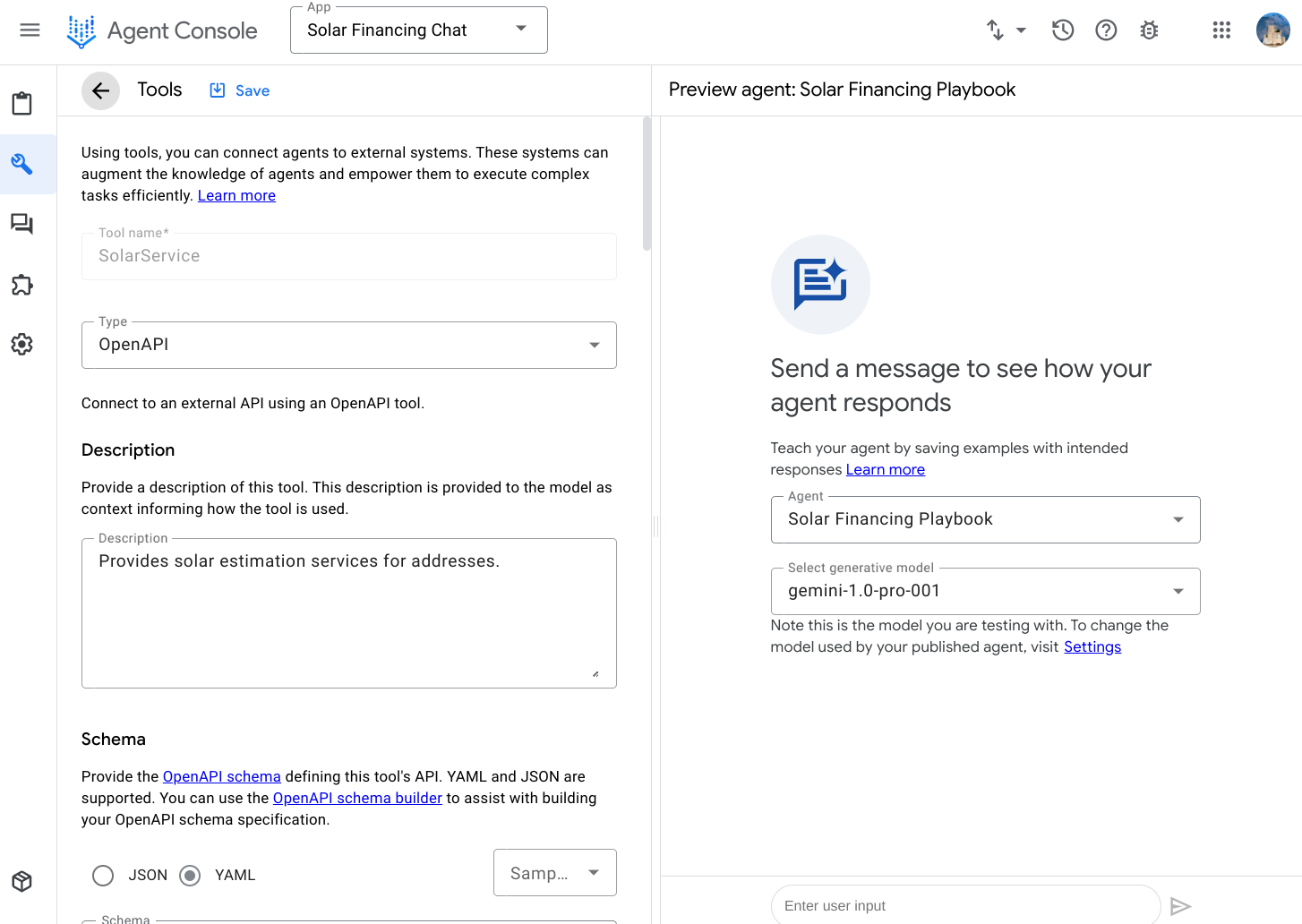
Task: Open the OpenAPI schema builder link
Action: 357,798
